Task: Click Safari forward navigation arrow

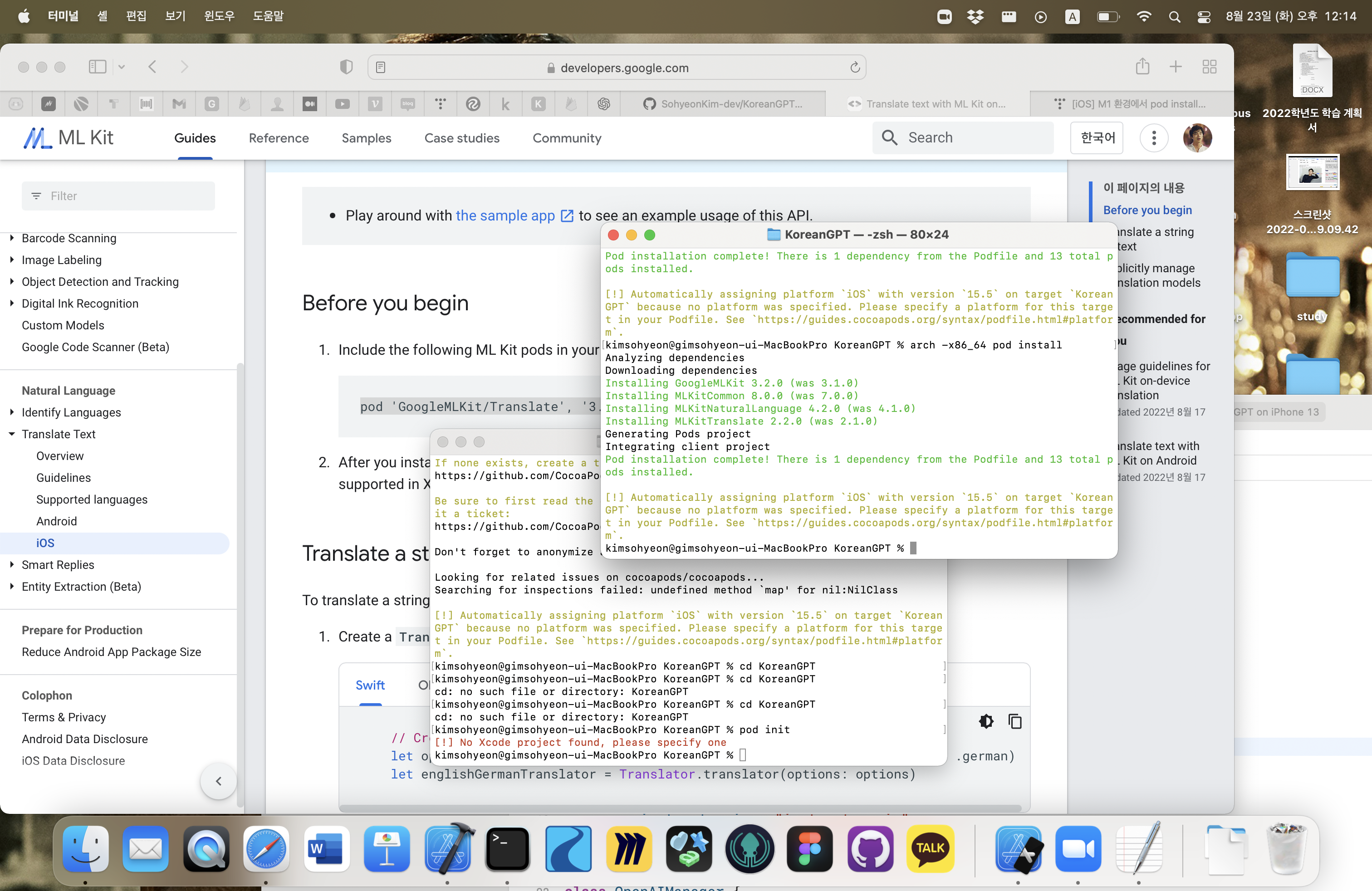Action: tap(184, 68)
